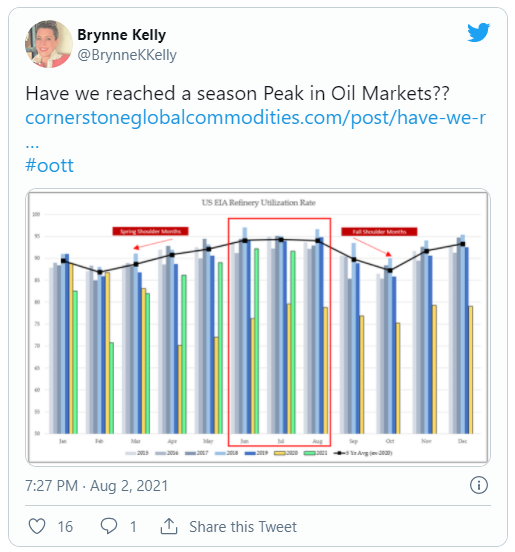Click the Twitter bird logo icon
This screenshot has width=515, height=552.
pyautogui.click(x=478, y=32)
